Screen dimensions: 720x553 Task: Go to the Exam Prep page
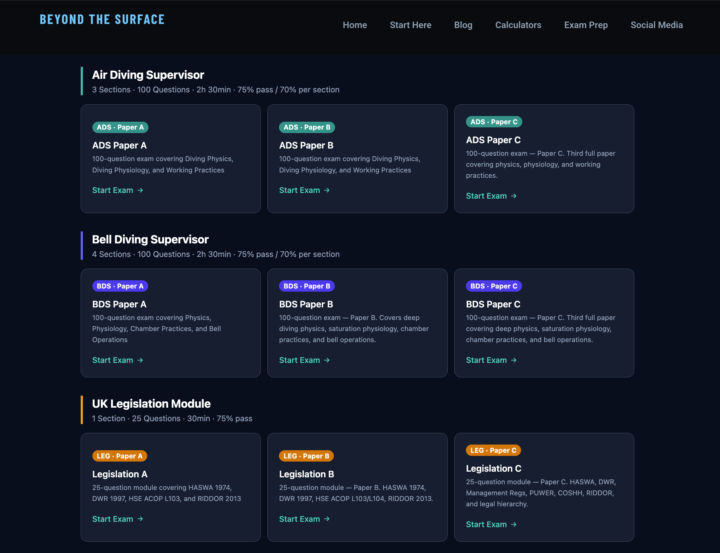pyautogui.click(x=586, y=25)
